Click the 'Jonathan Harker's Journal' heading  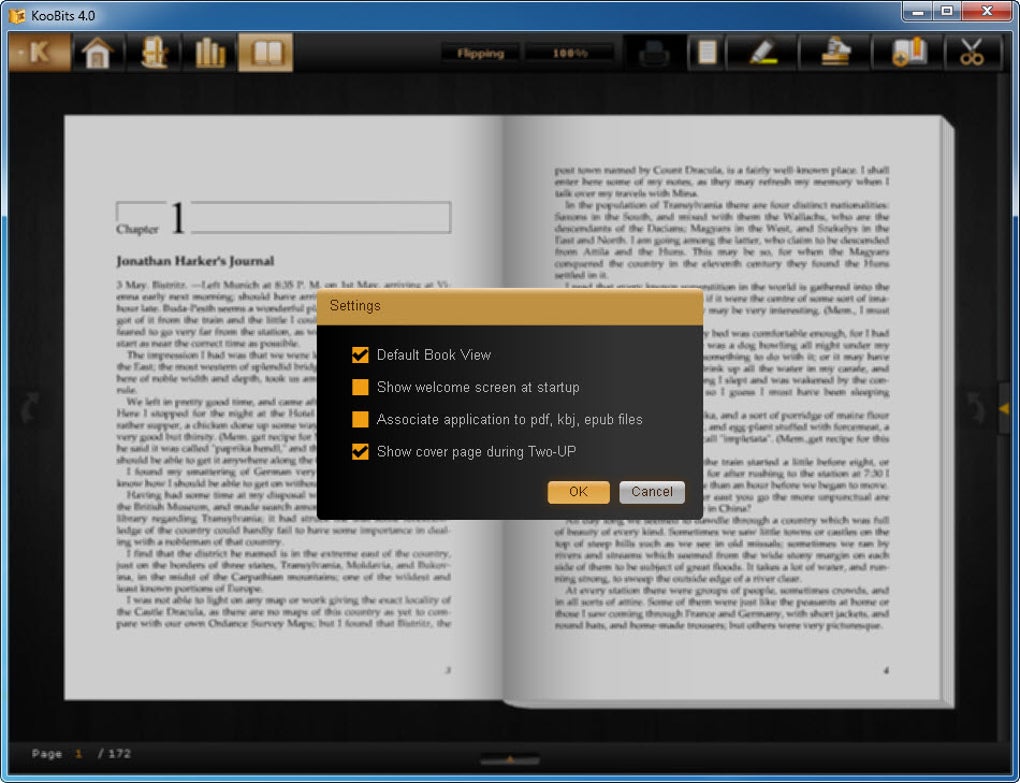coord(195,261)
